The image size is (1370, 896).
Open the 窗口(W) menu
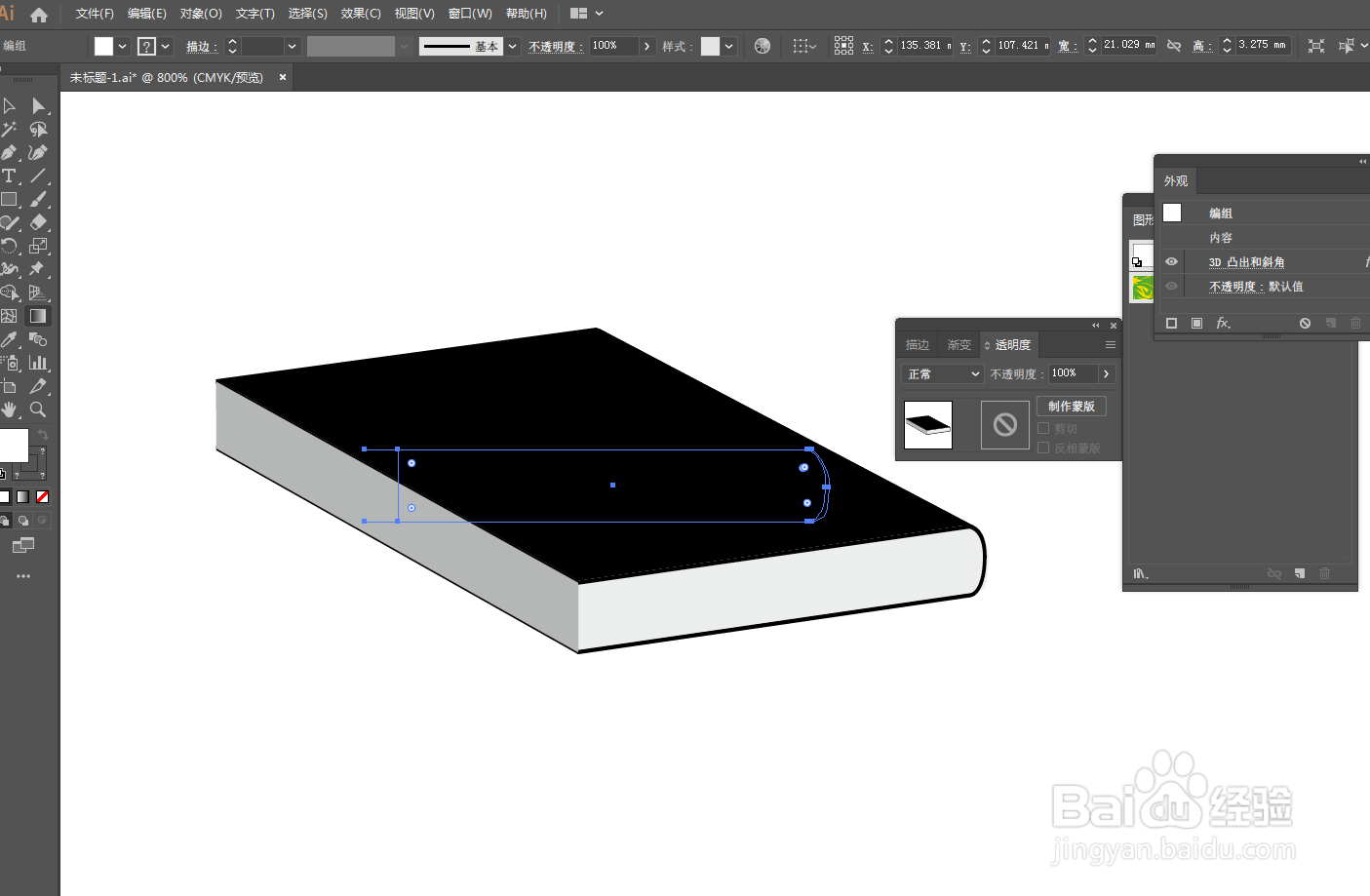pyautogui.click(x=470, y=14)
